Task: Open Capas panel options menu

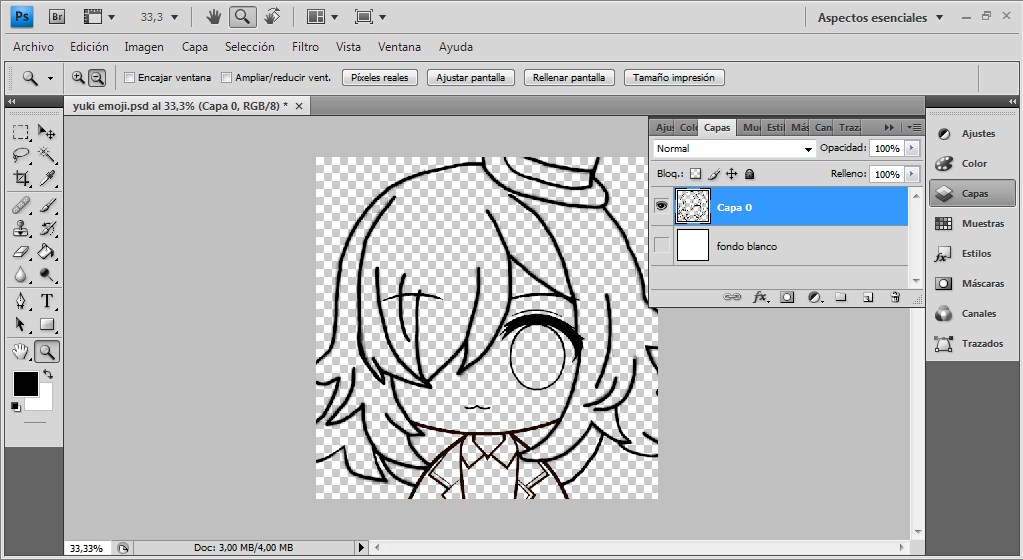Action: (x=914, y=127)
